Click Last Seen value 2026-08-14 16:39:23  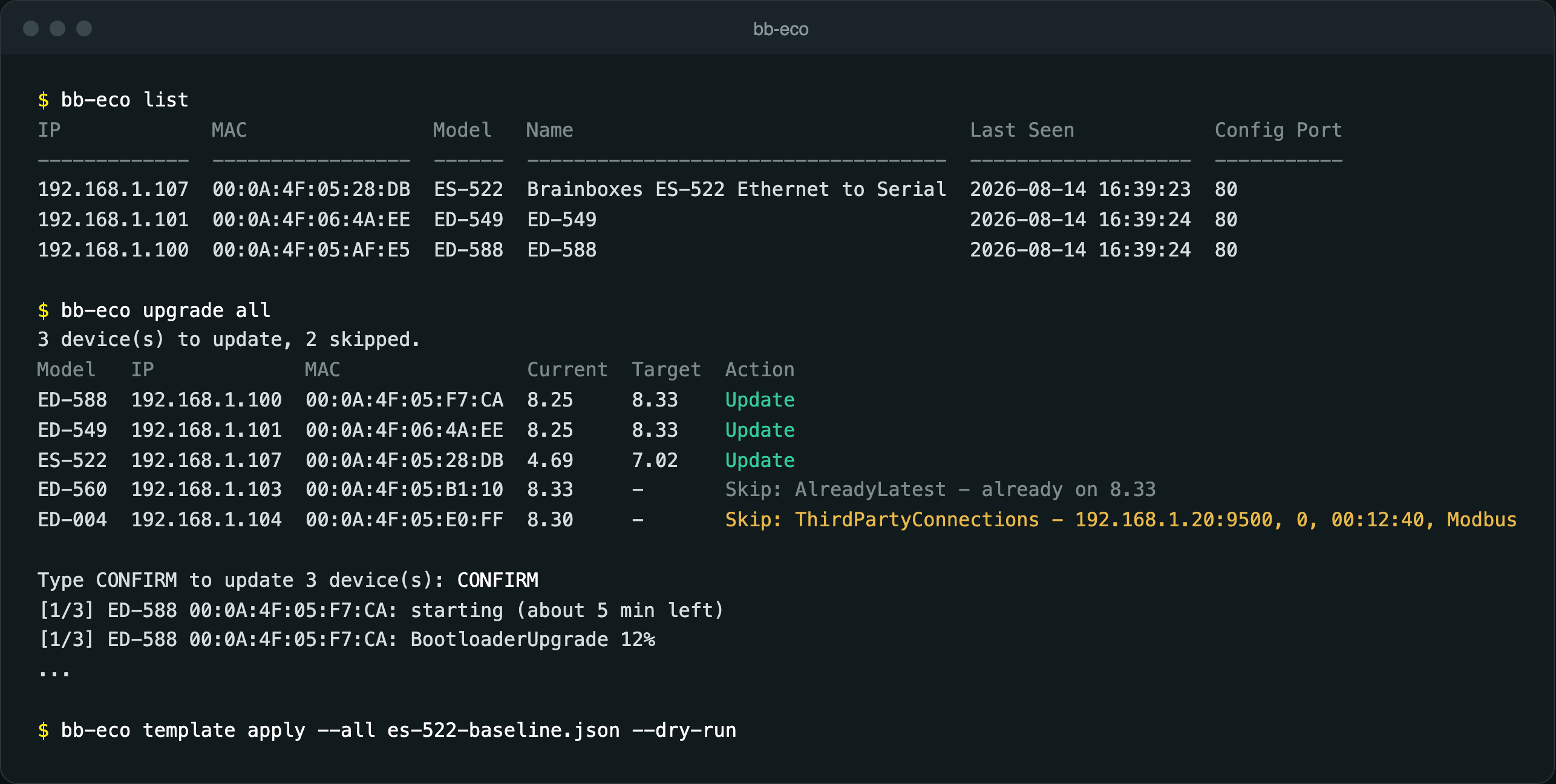[1080, 189]
